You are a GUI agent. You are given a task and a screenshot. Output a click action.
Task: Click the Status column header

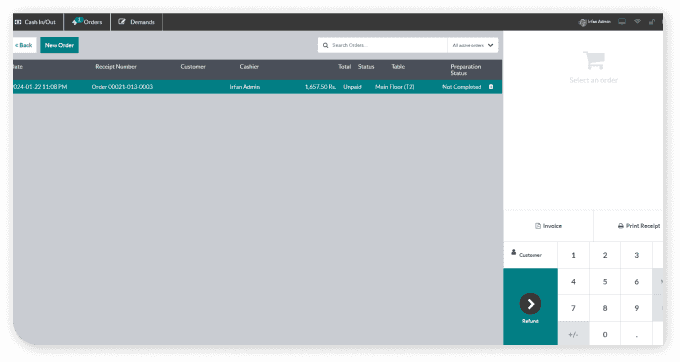366,67
